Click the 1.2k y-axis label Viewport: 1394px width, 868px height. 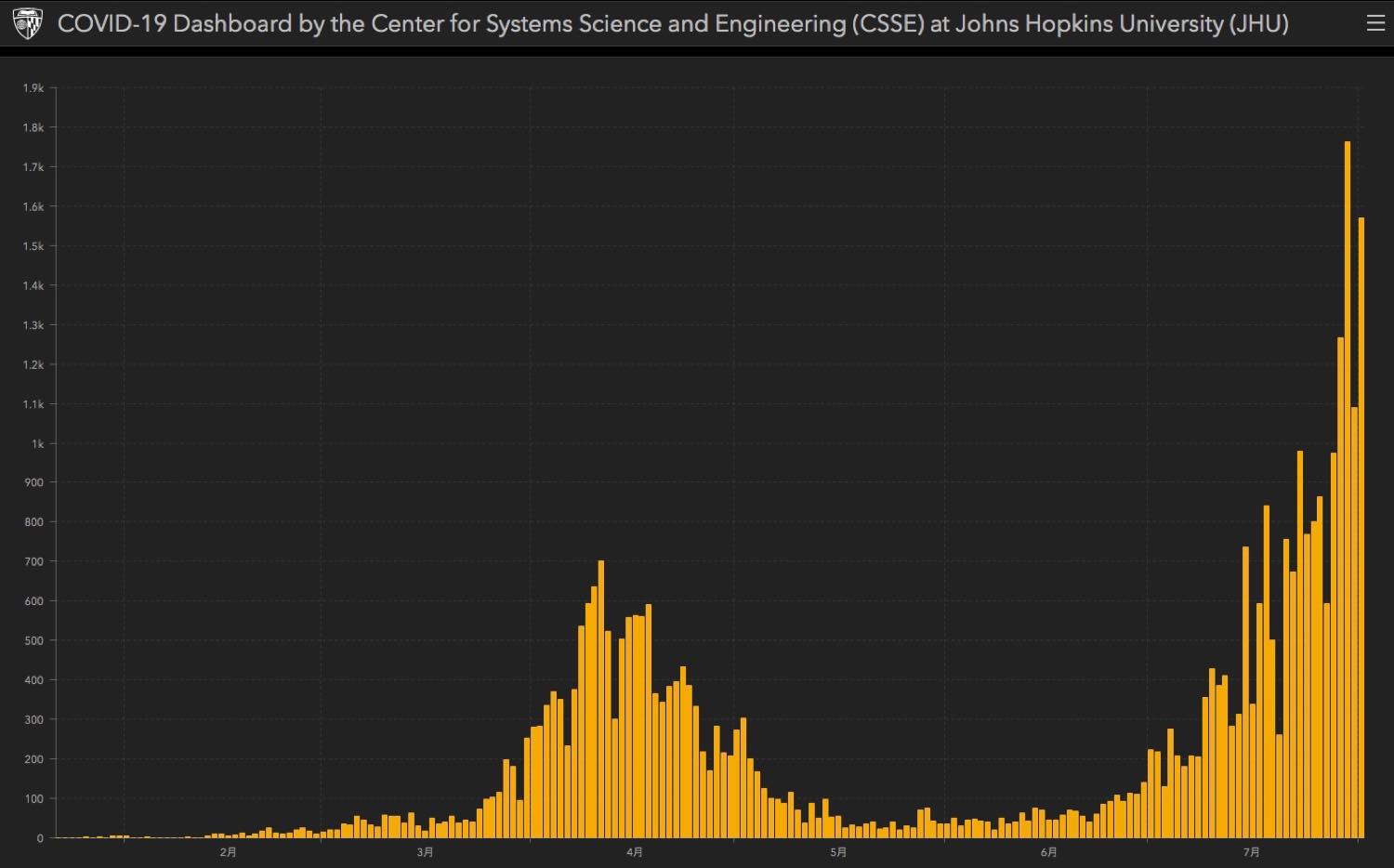pos(33,364)
